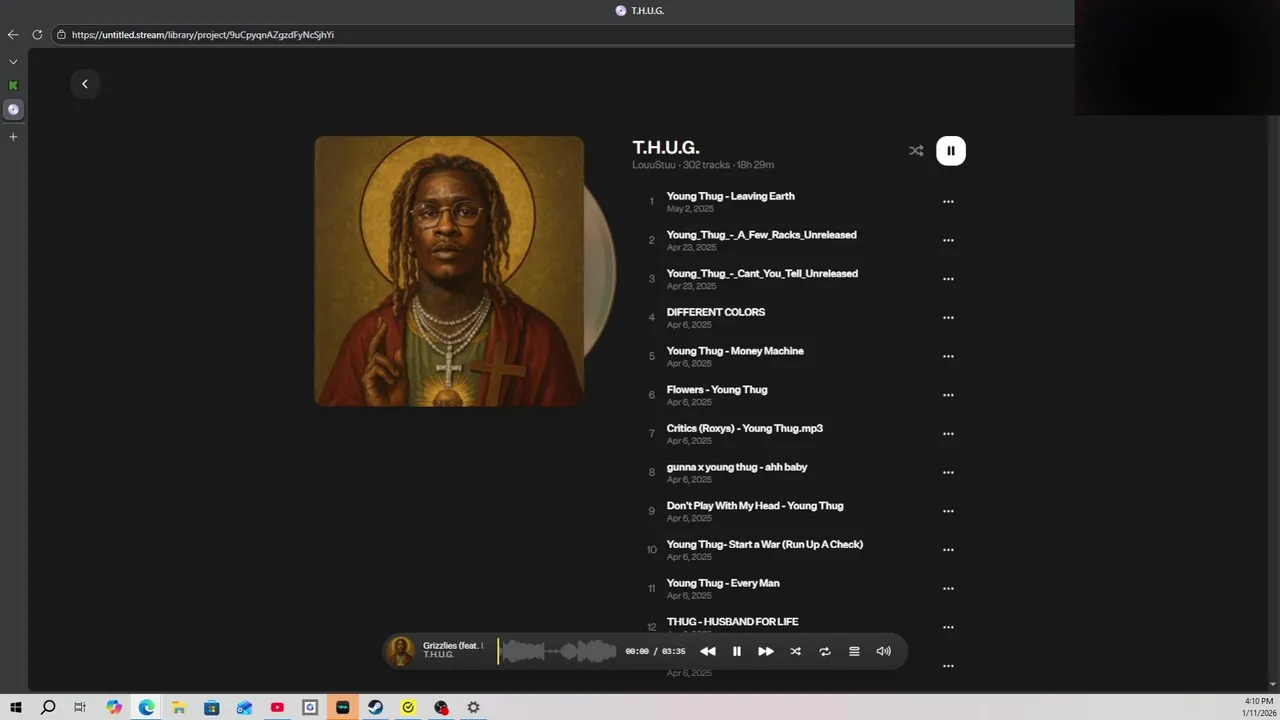Launch Copilot from the taskbar
1280x720 pixels.
(114, 707)
